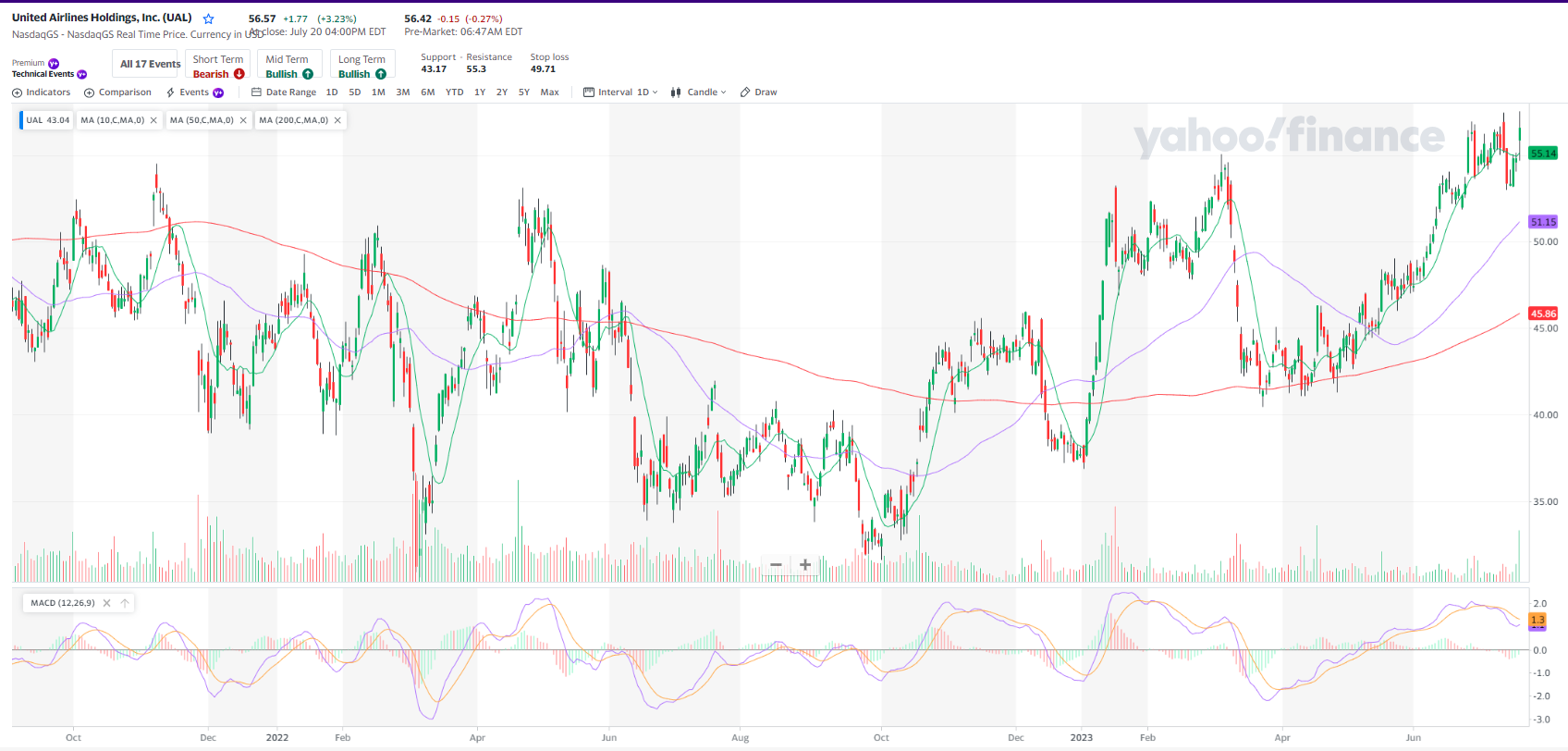Open Events menu with lightning icon
The image size is (1568, 751).
(194, 92)
